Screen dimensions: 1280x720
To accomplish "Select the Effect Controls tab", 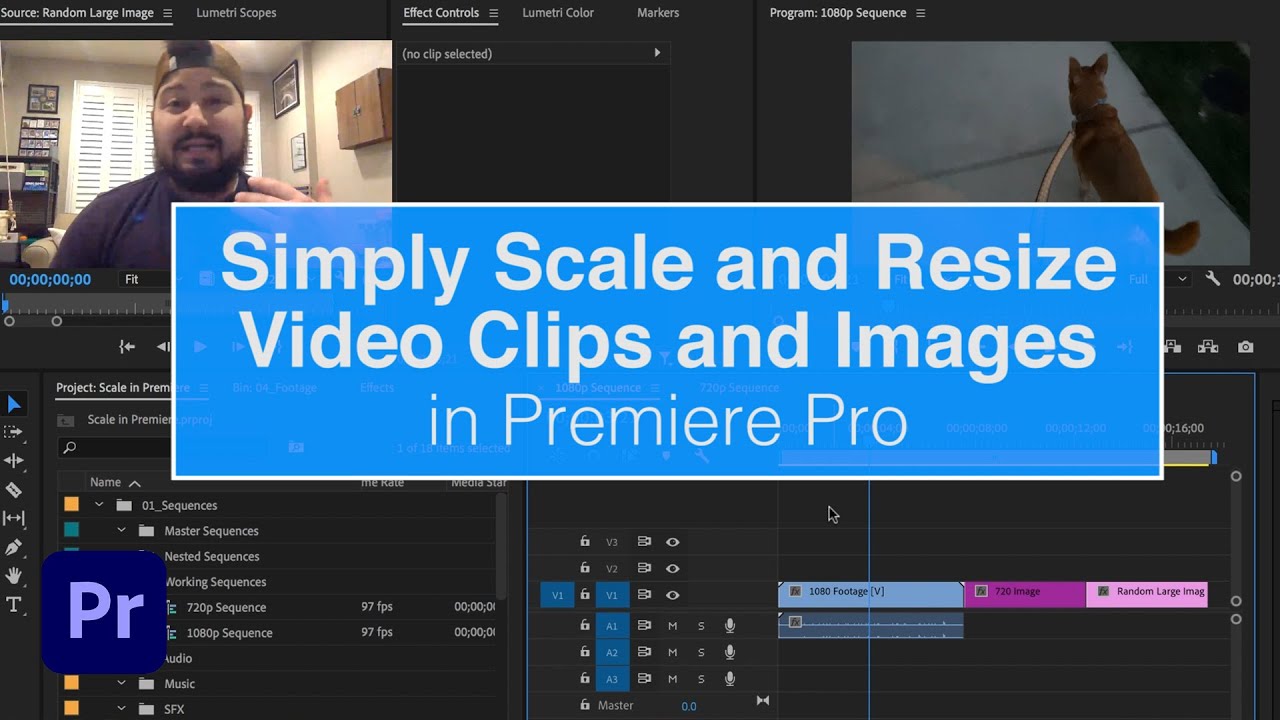I will click(441, 13).
